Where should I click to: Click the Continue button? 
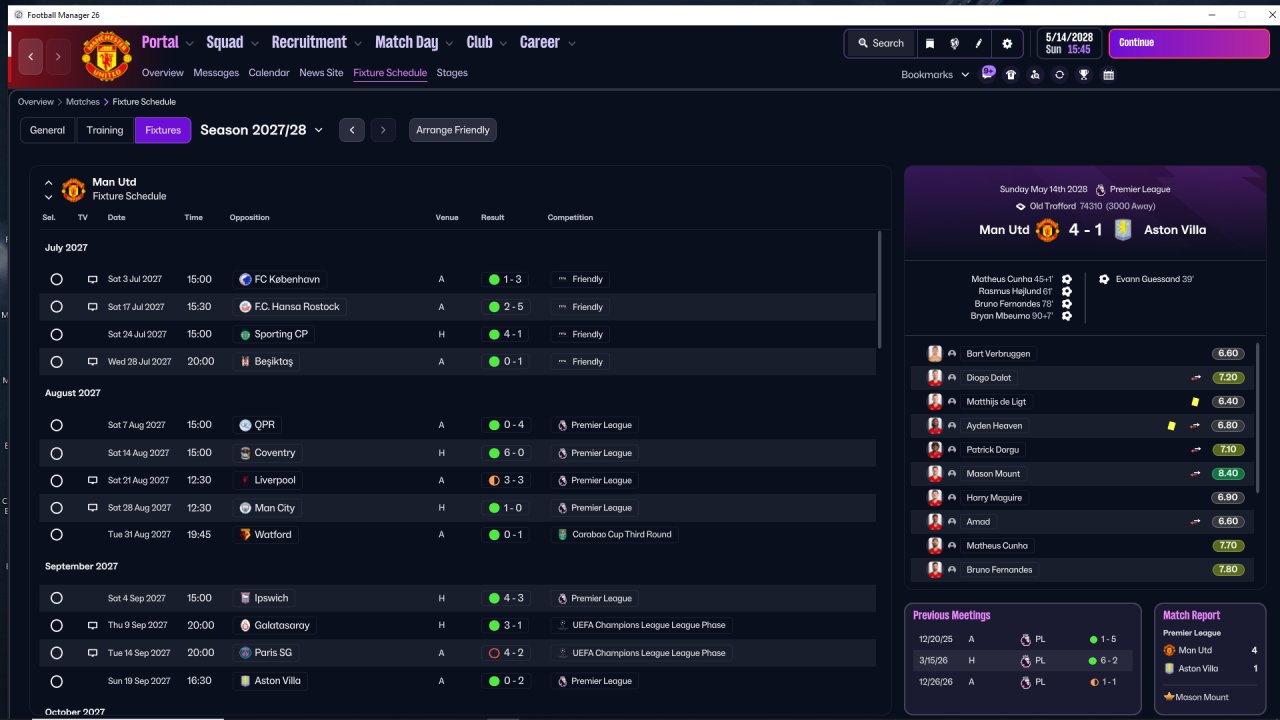click(x=1188, y=43)
